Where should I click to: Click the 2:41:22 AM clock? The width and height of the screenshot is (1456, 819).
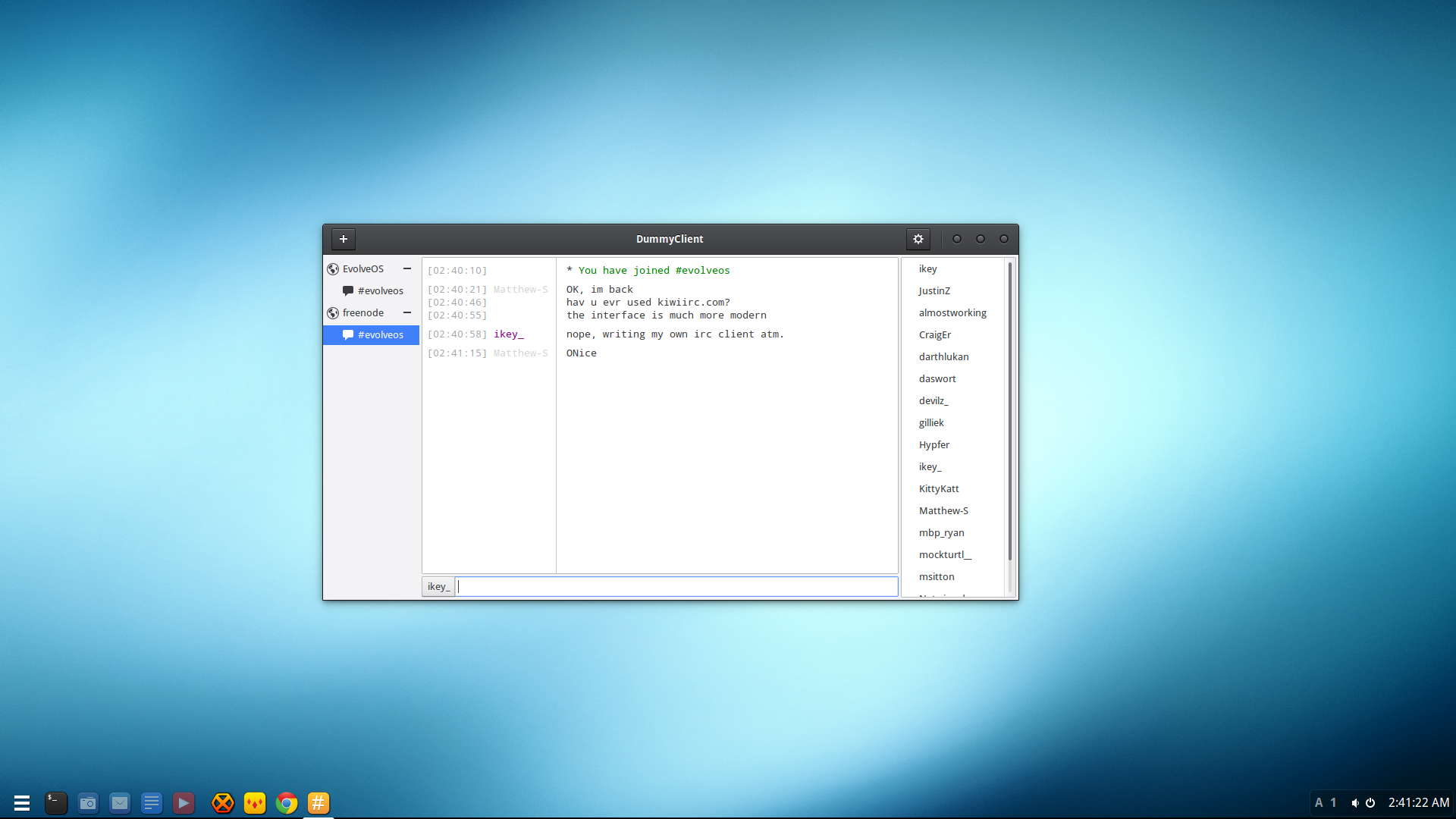click(1419, 803)
